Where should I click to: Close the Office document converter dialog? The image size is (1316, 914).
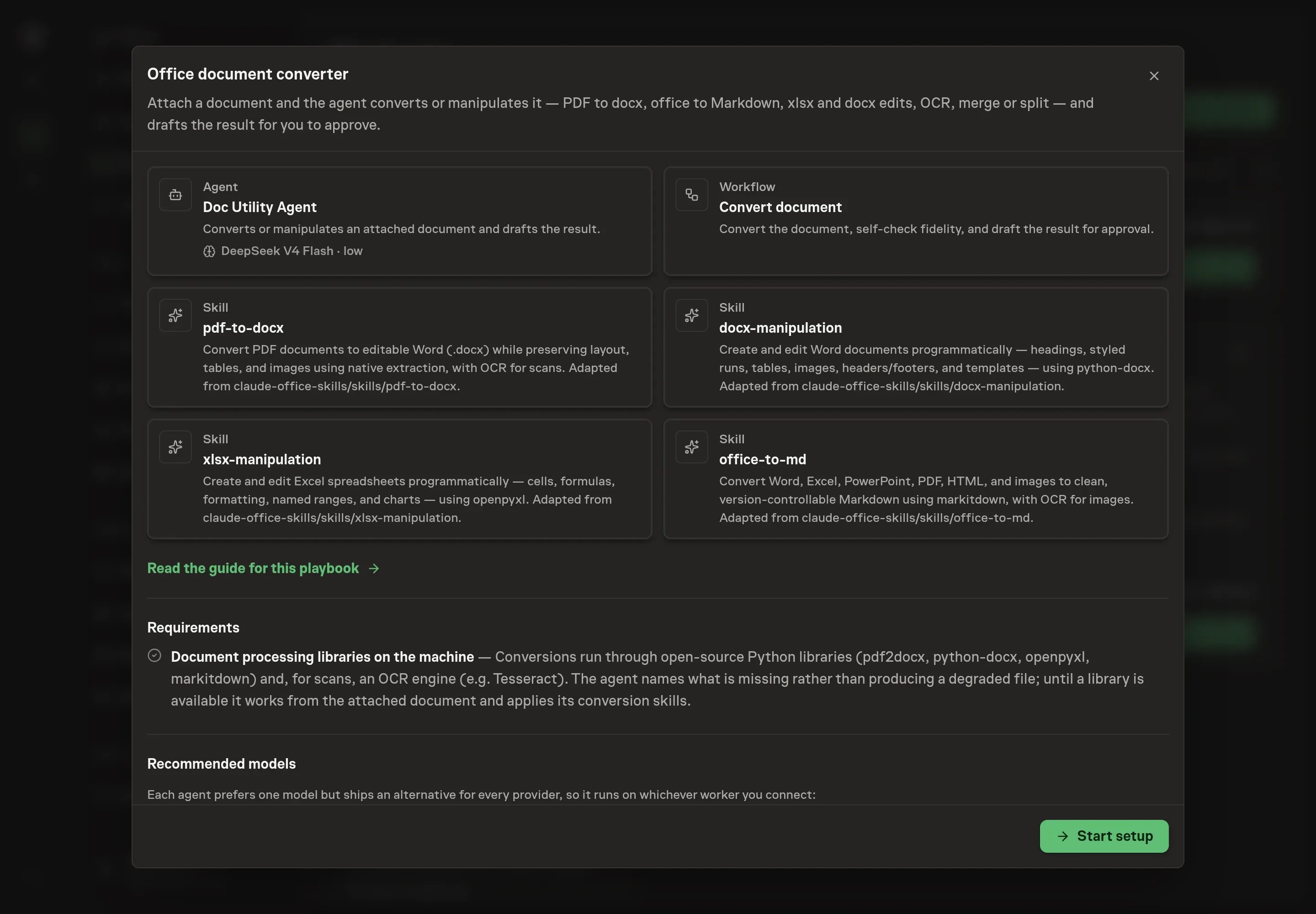pos(1154,75)
